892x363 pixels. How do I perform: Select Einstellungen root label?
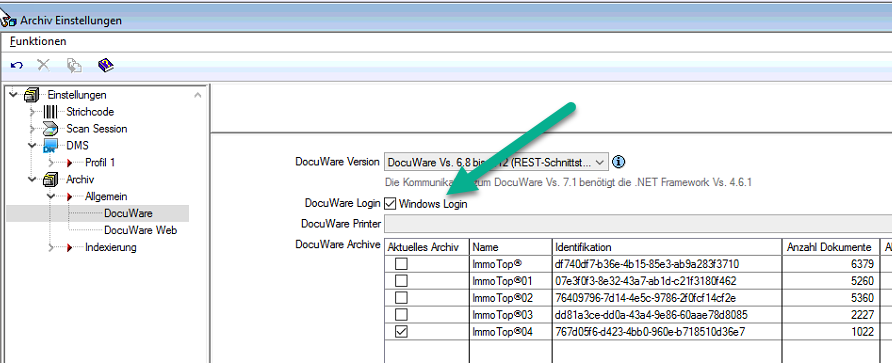77,95
